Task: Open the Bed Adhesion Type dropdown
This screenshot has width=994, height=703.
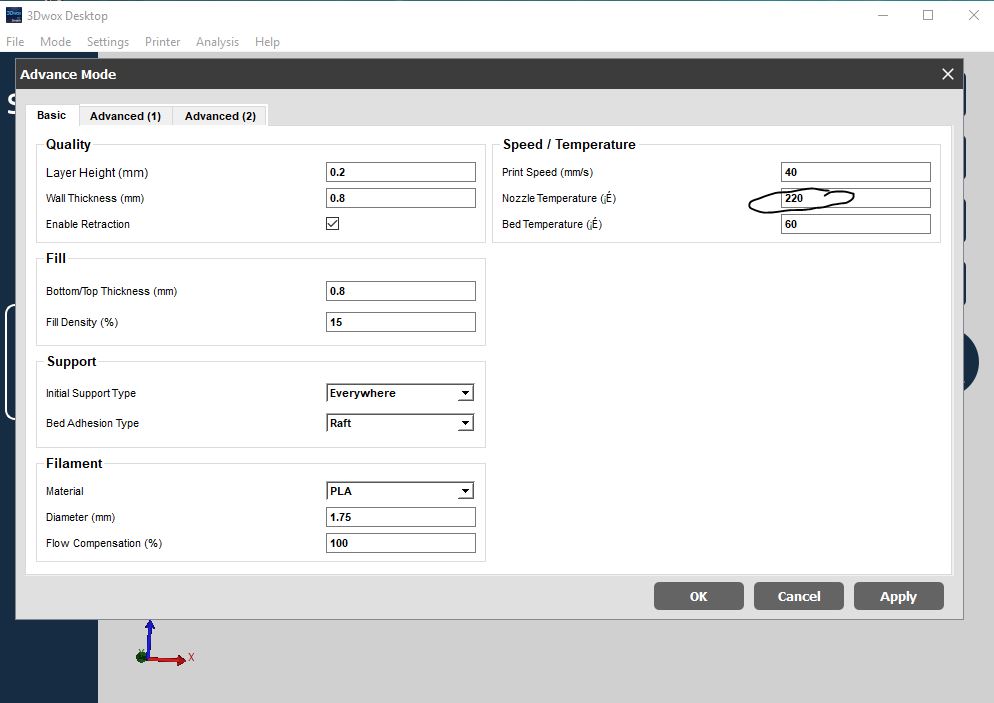Action: (400, 423)
